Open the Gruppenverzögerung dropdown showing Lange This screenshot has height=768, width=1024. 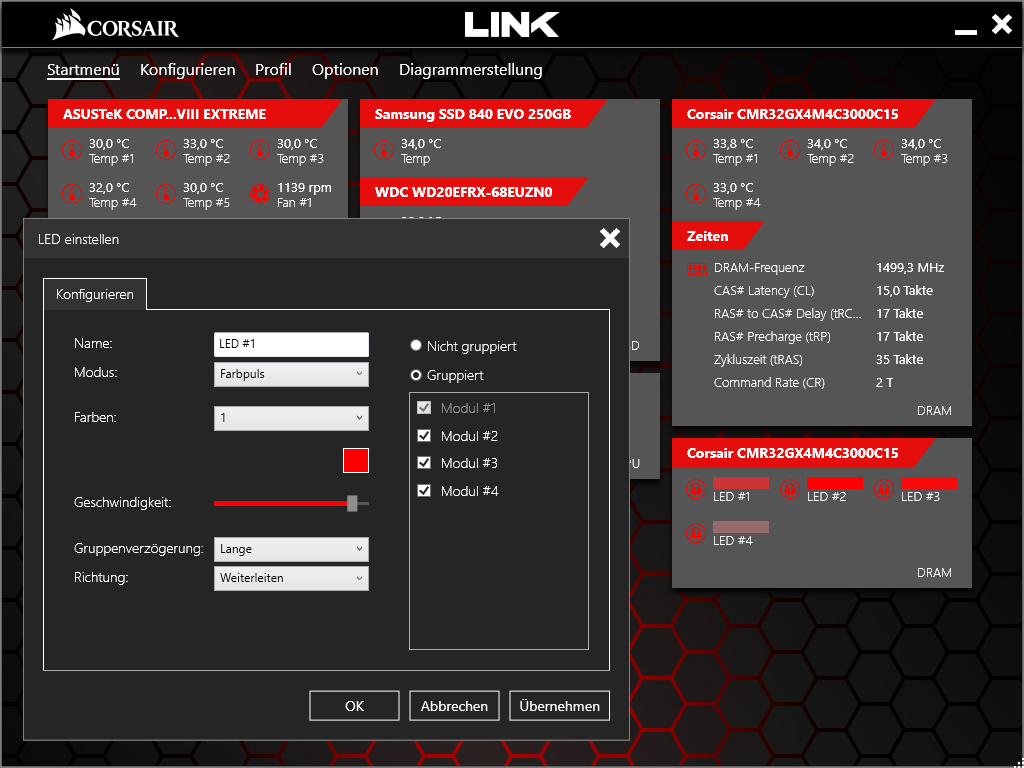click(291, 549)
